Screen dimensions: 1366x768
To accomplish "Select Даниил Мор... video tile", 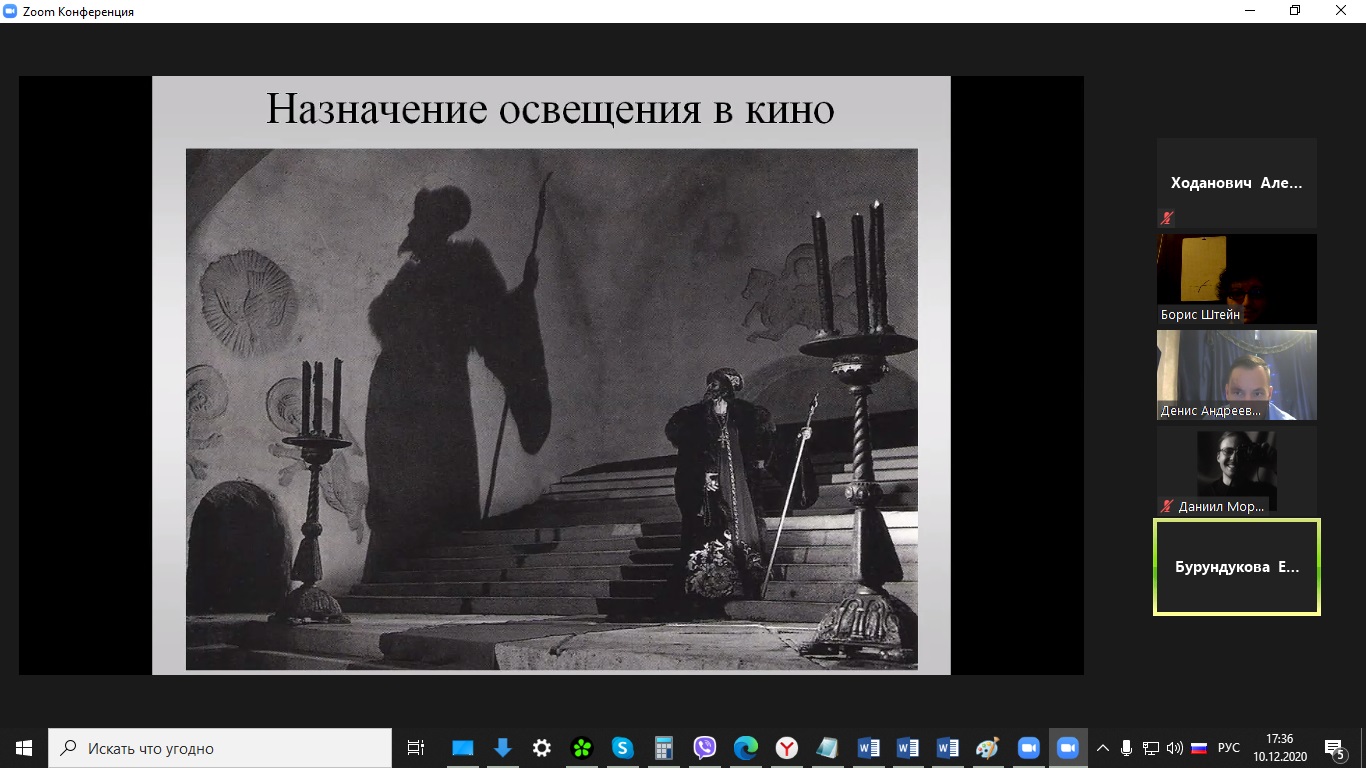I will (x=1237, y=471).
